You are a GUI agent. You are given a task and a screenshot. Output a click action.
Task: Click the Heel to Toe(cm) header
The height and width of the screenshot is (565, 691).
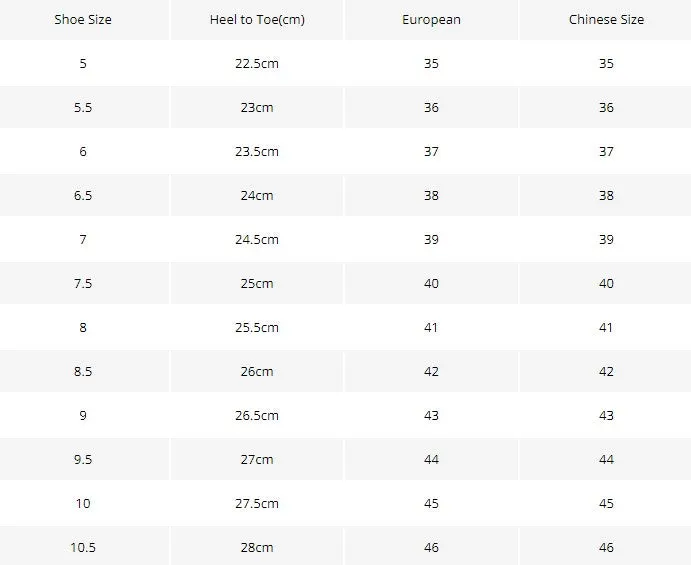[x=257, y=20]
